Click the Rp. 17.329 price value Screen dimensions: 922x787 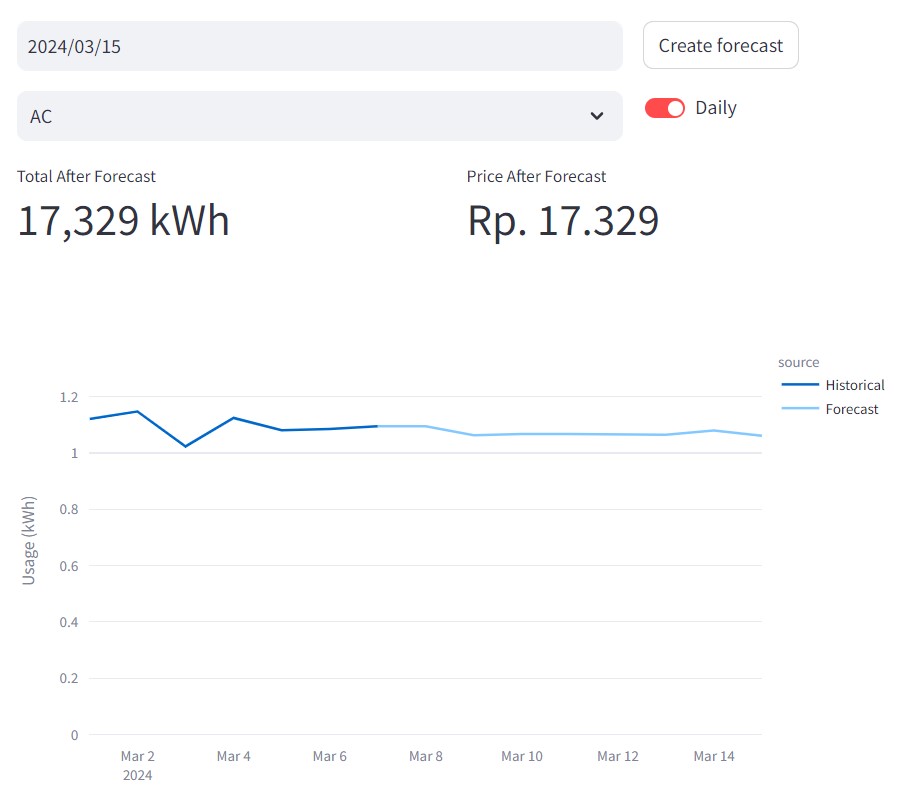pos(563,221)
